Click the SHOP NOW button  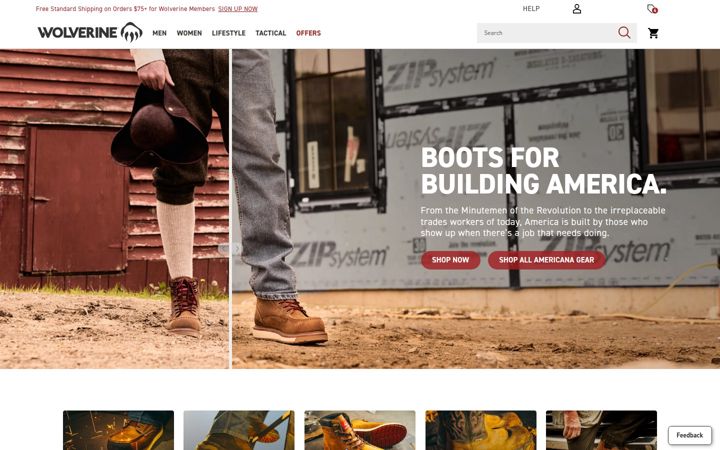450,260
